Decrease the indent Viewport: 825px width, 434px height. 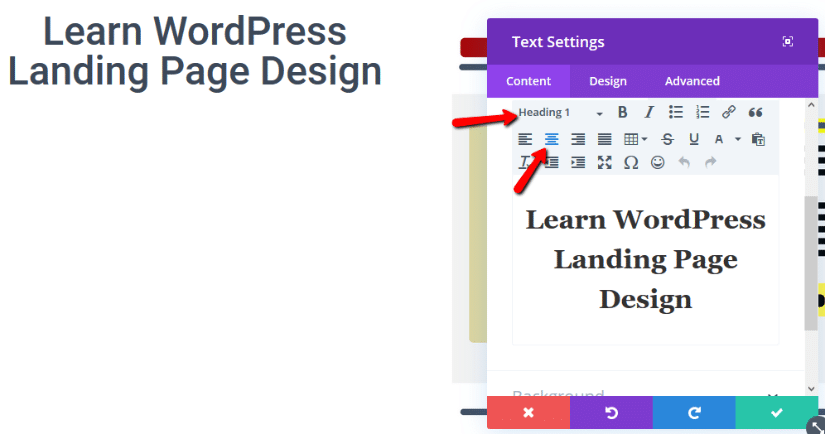(551, 163)
